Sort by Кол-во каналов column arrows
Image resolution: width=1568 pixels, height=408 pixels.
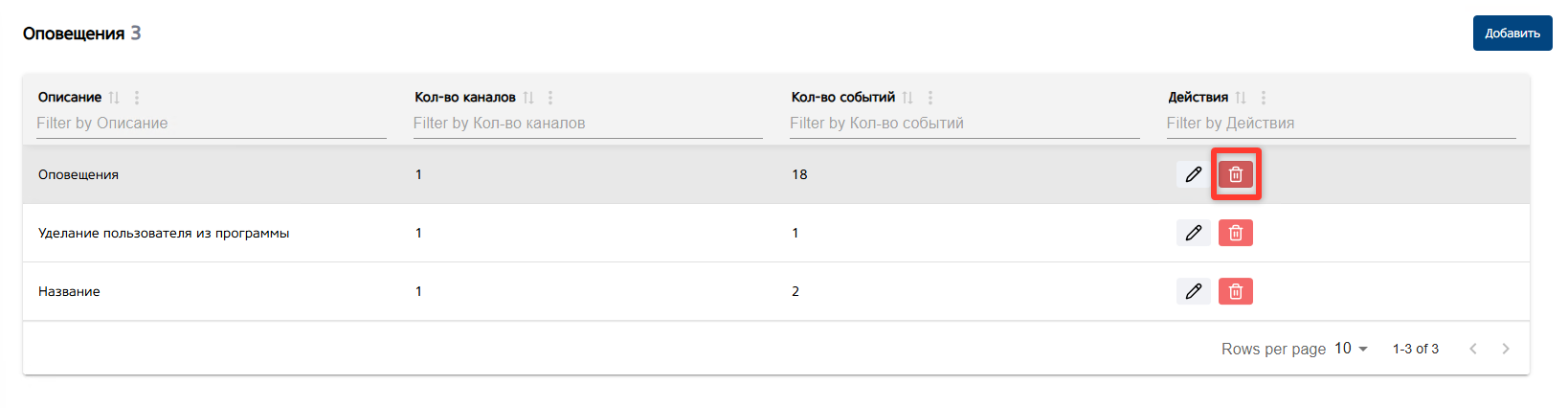(x=528, y=98)
